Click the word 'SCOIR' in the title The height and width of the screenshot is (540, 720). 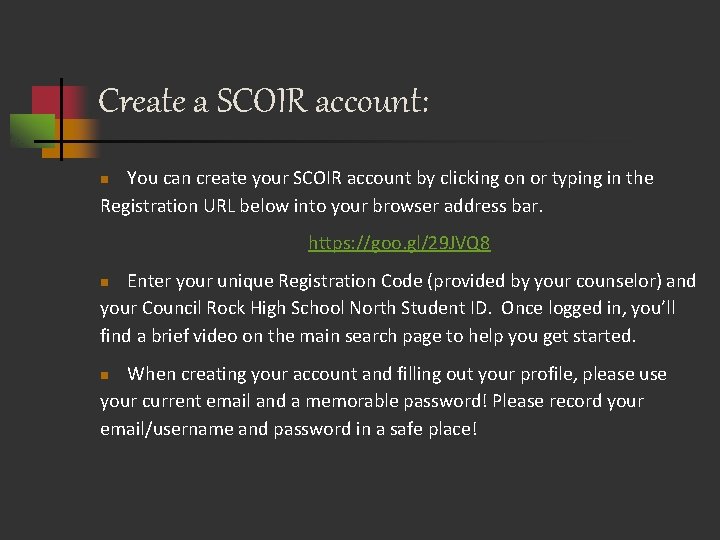261,100
